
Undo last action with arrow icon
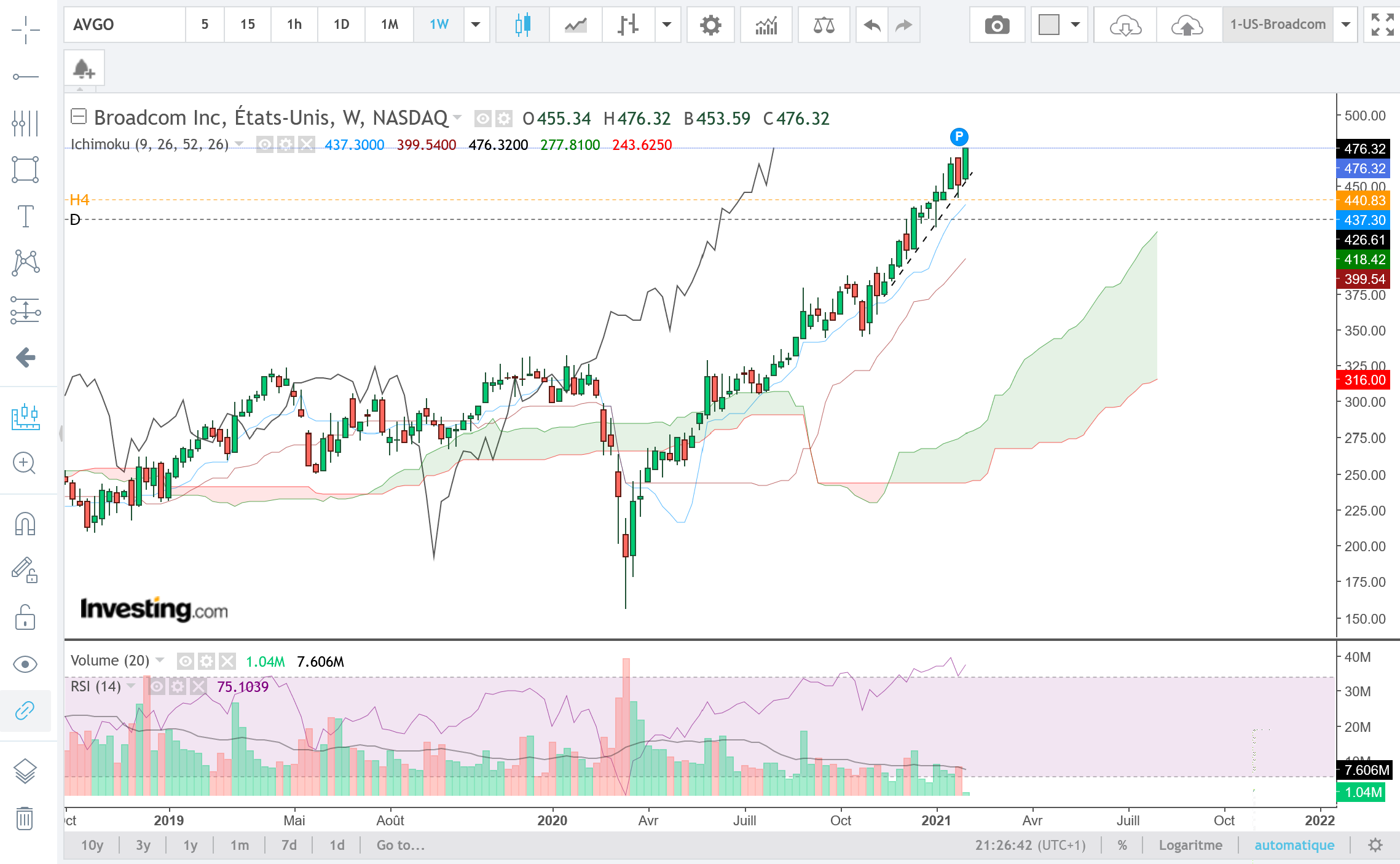pyautogui.click(x=871, y=25)
